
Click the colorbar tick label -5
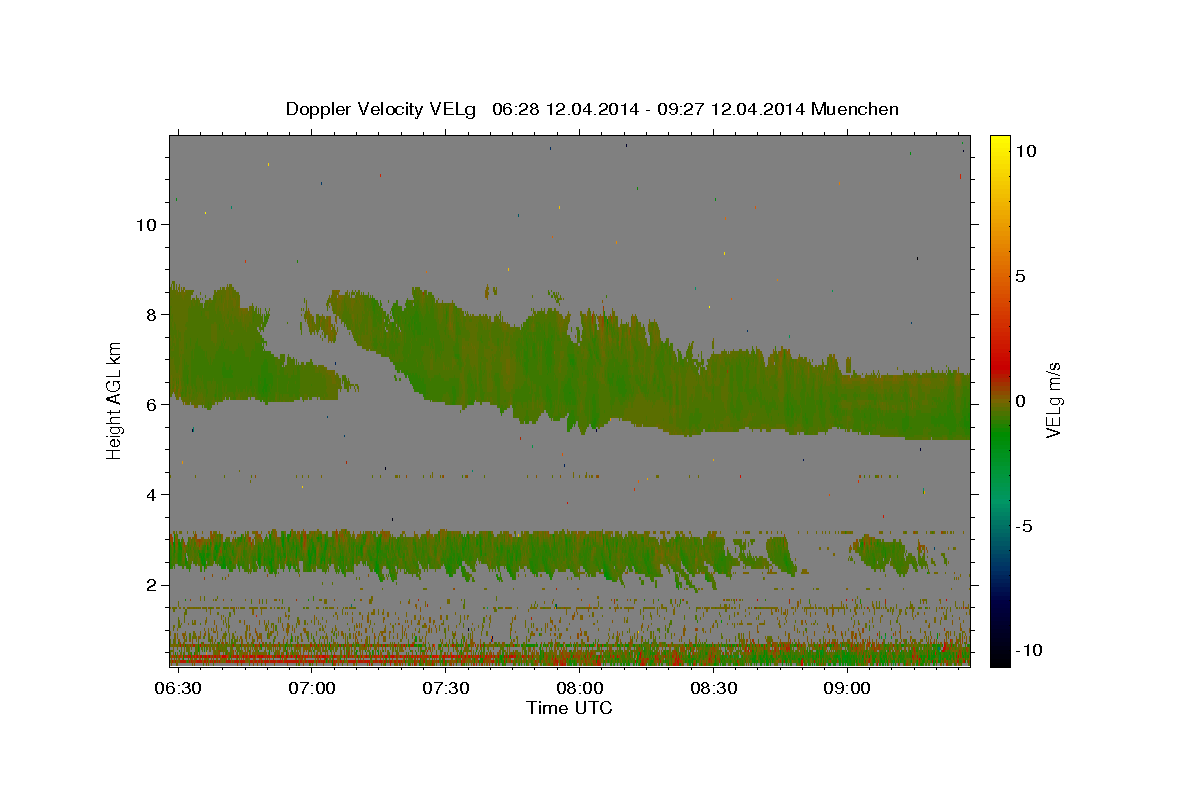1024,526
